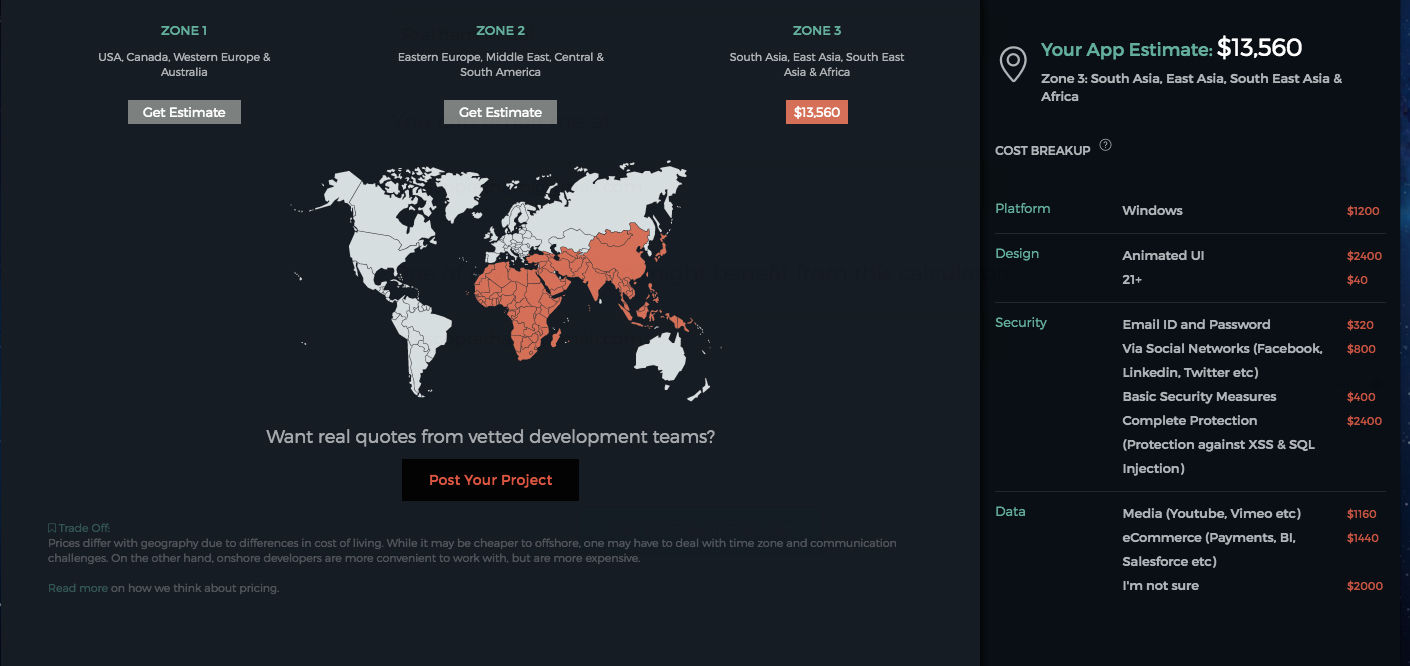Click the $1440 eCommerce price
The image size is (1410, 666).
(1363, 538)
